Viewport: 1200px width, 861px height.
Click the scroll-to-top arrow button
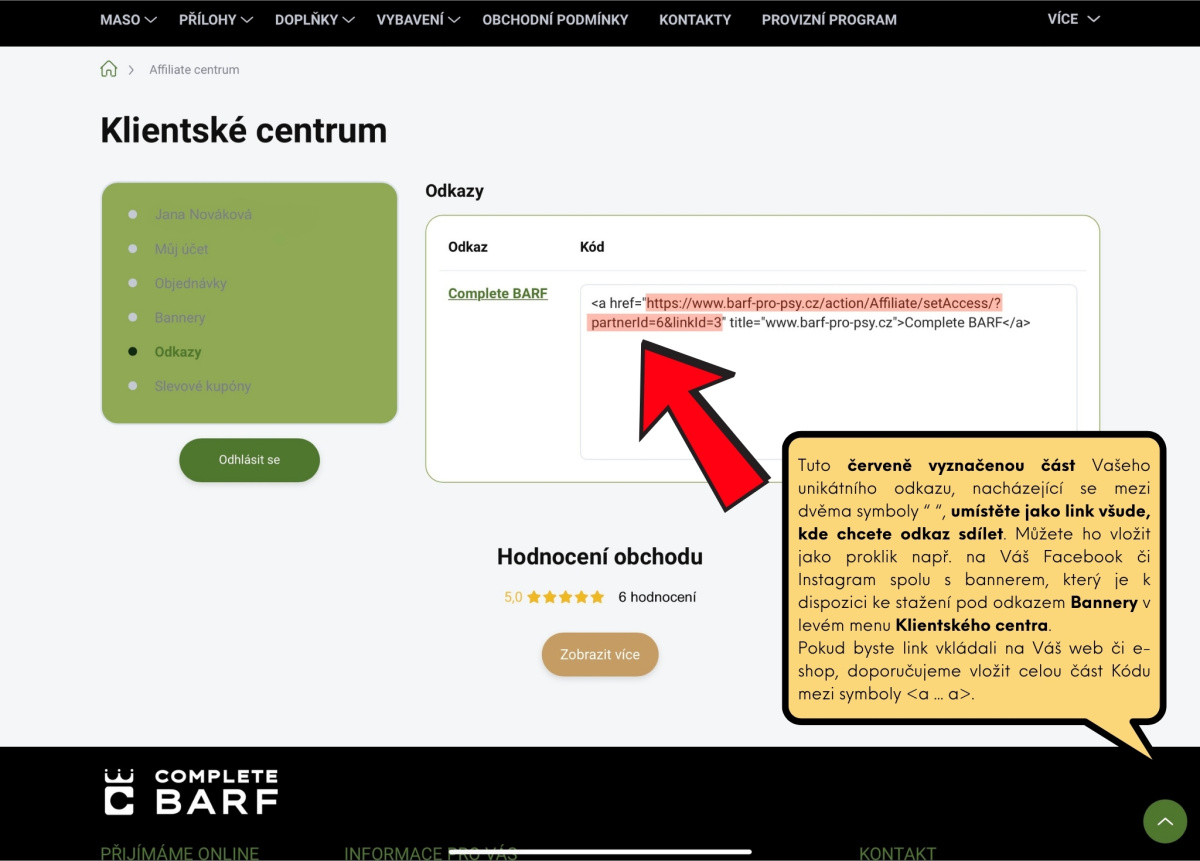click(x=1164, y=821)
